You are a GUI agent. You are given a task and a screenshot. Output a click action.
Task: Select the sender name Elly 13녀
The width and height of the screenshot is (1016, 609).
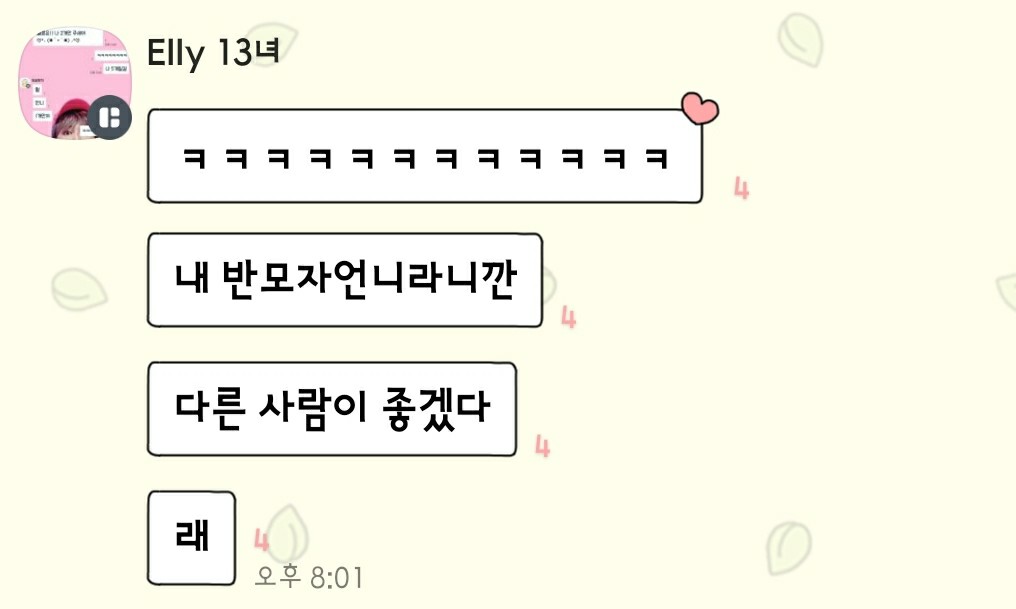click(x=213, y=52)
